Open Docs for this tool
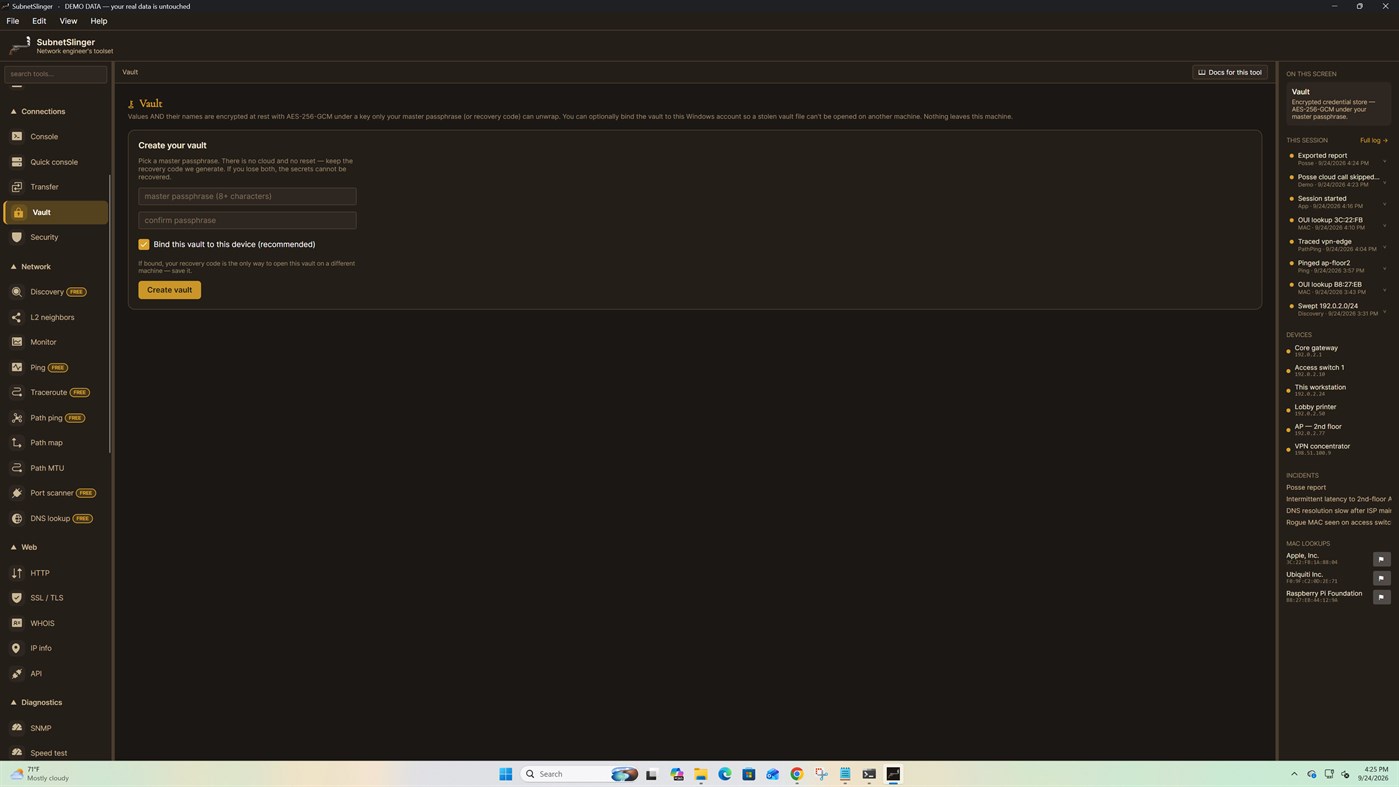This screenshot has height=787, width=1399. pyautogui.click(x=1230, y=72)
